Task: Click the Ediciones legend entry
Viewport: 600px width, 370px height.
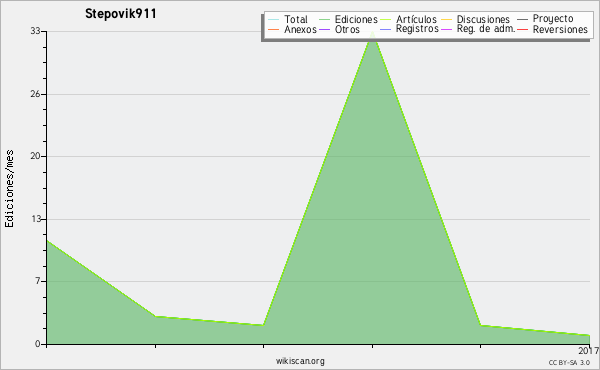Action: pos(348,19)
